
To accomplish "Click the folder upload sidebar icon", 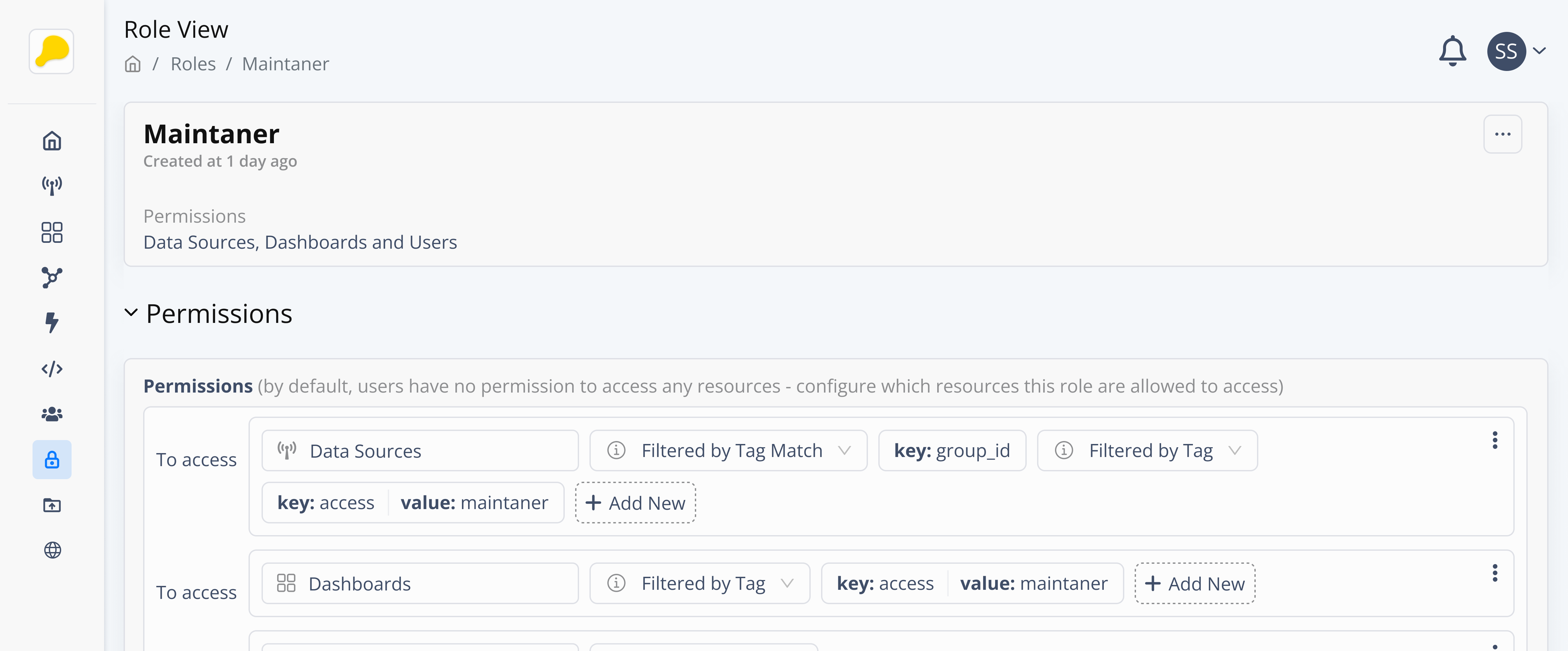I will coord(52,505).
